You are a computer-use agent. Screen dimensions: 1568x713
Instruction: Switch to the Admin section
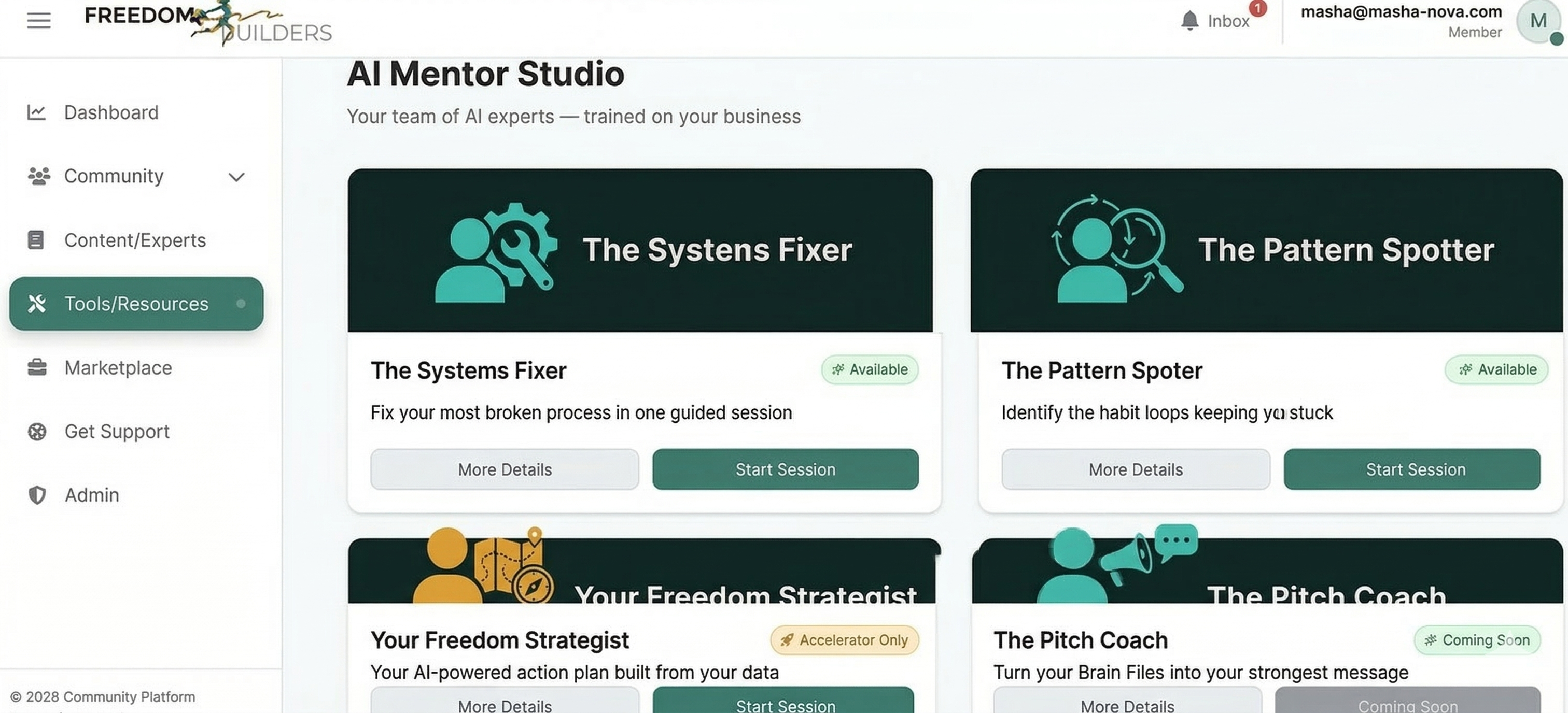91,495
